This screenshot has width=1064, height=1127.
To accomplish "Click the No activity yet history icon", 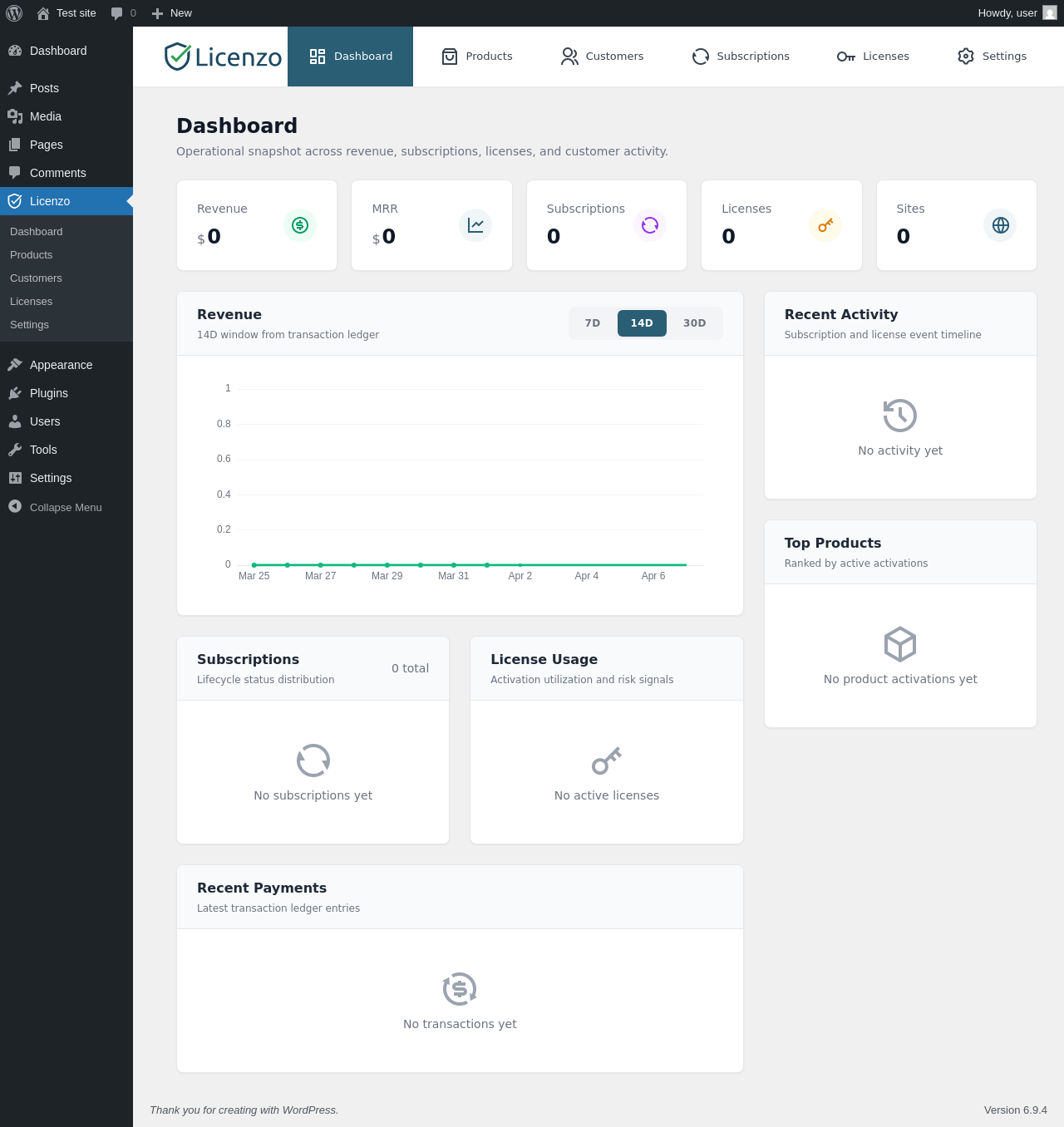I will pos(900,416).
